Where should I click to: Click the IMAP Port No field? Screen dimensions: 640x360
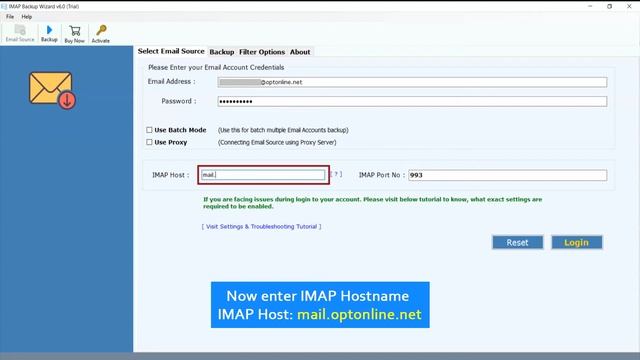[507, 175]
